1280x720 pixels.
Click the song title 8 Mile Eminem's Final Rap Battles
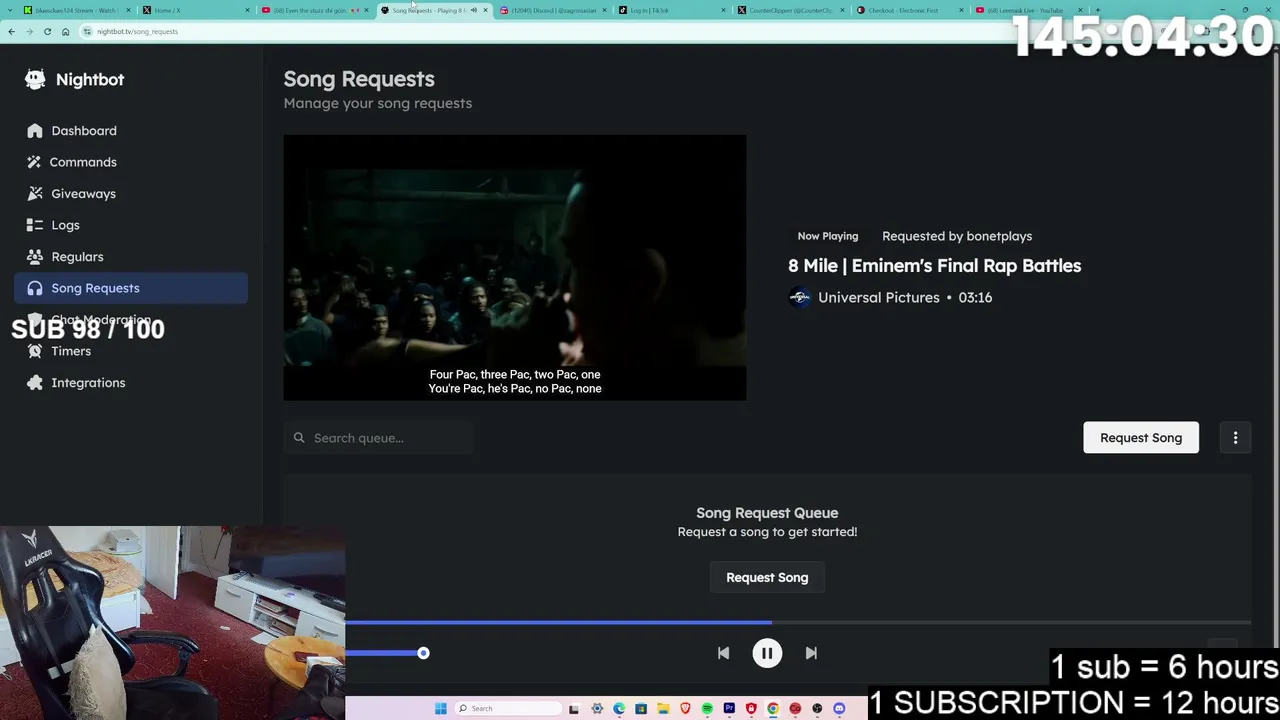pyautogui.click(x=934, y=265)
